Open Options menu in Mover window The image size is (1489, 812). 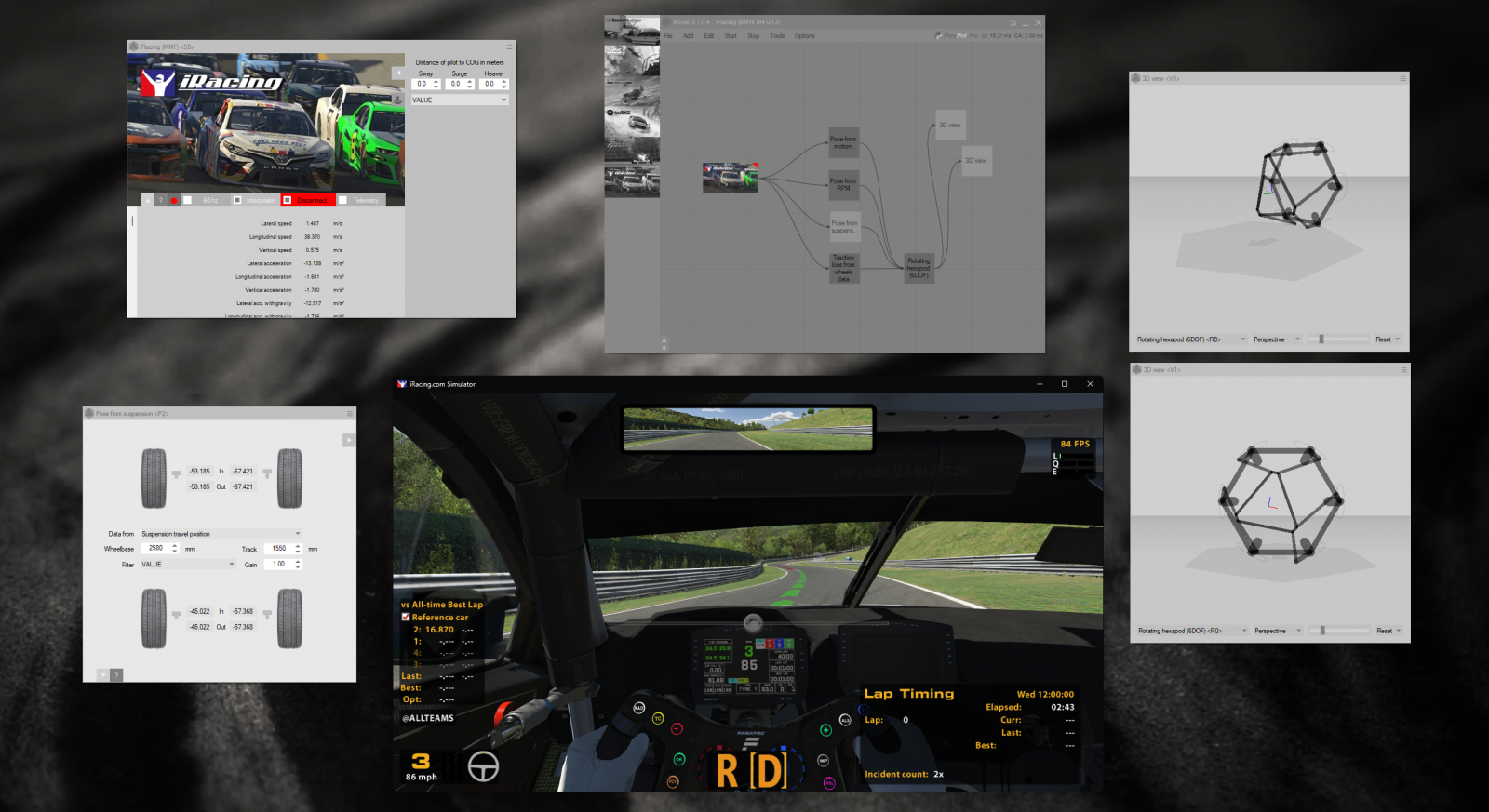(805, 36)
